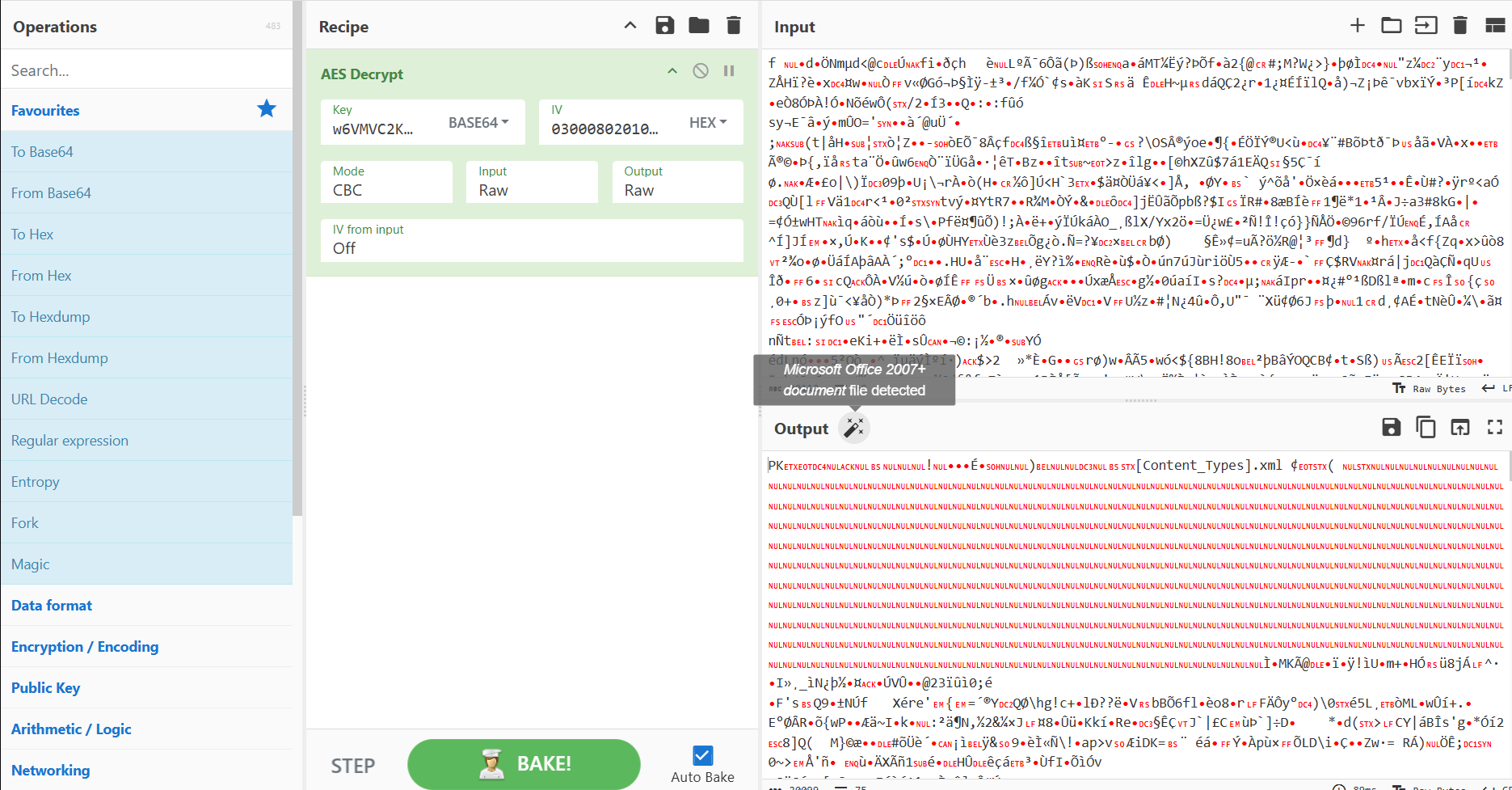Open the Key format BASE64 dropdown
Screen dimensions: 1512x790
click(478, 122)
